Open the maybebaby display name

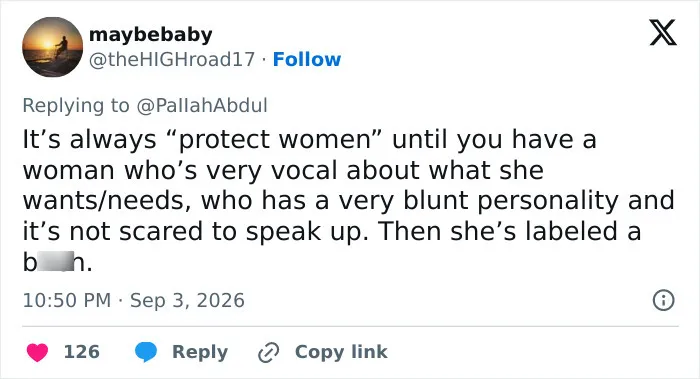pos(150,35)
